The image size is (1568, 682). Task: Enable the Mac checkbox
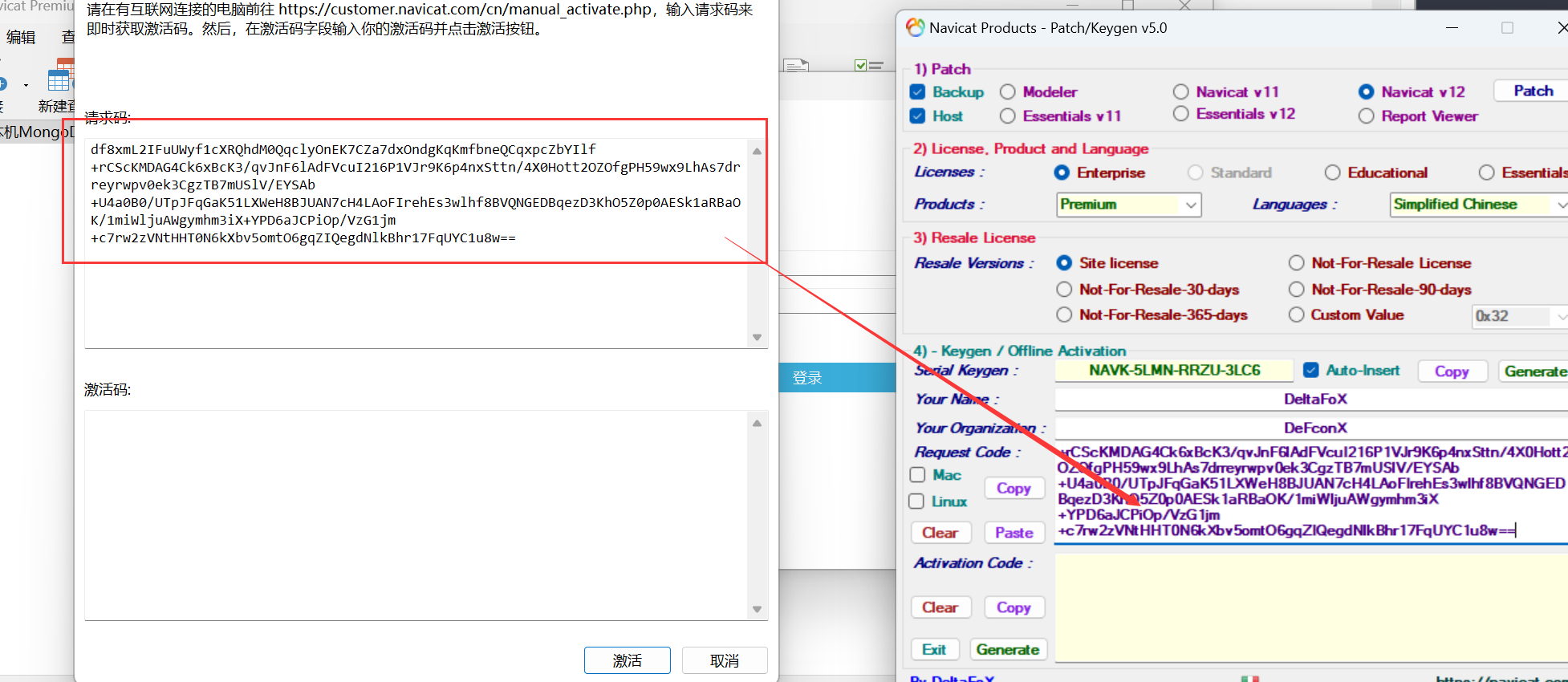point(917,475)
